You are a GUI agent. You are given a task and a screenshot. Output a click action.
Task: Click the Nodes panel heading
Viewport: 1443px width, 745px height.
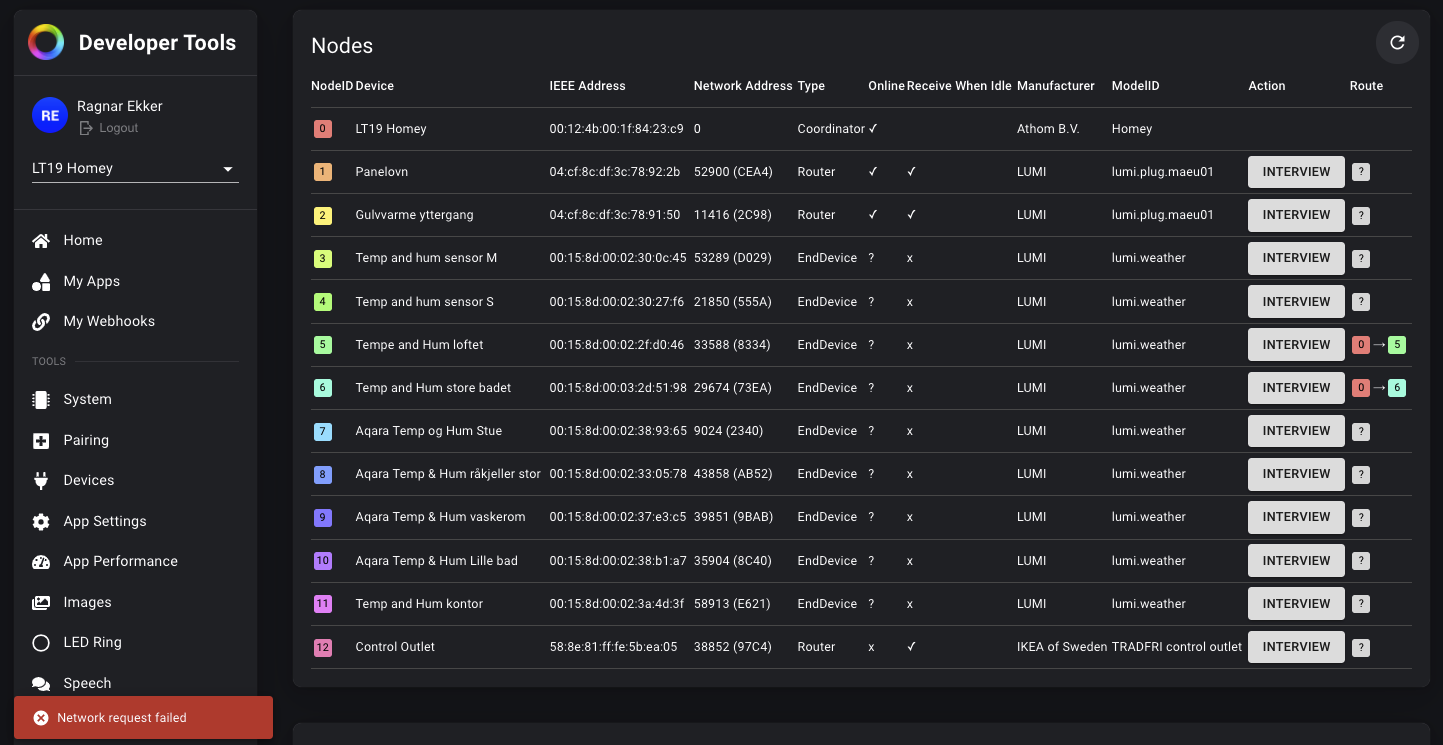click(342, 46)
